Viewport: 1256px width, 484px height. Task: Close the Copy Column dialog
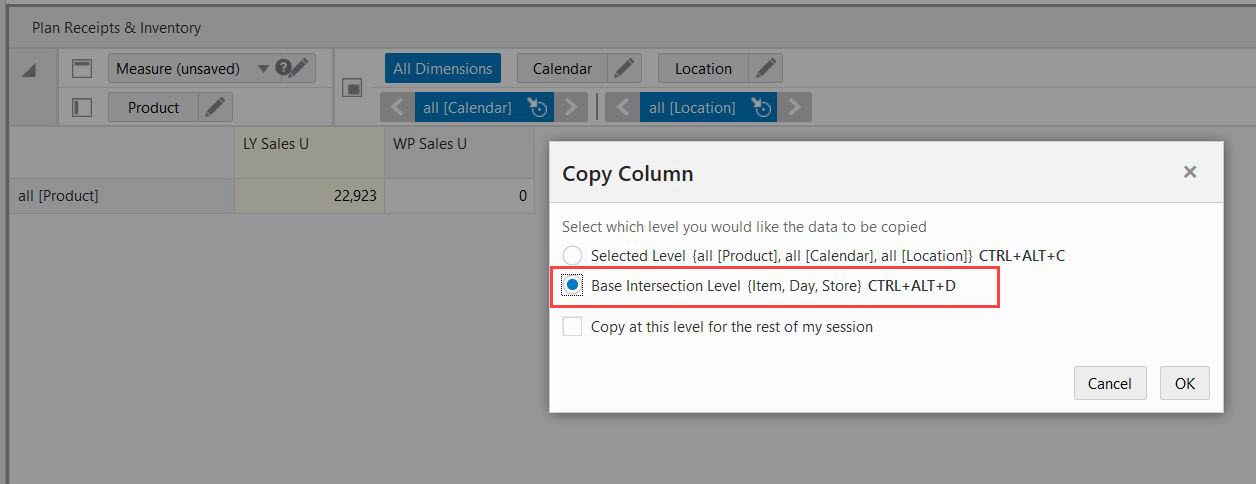coord(1190,172)
